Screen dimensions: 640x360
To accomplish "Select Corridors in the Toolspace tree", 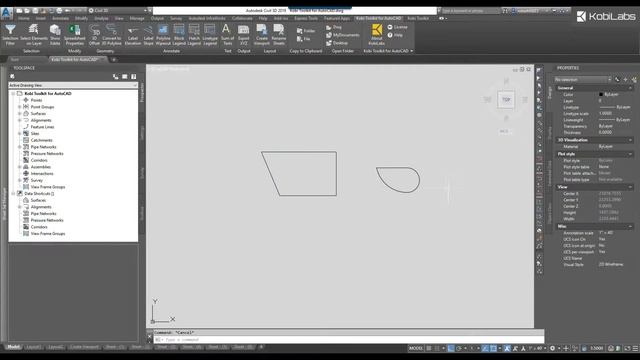I will coord(39,160).
